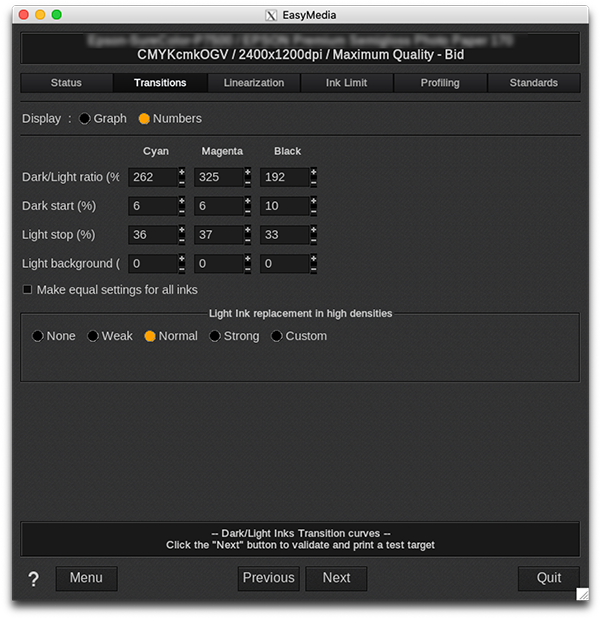The height and width of the screenshot is (618, 600).
Task: Increase Cyan Dark/Light ratio with up arrow
Action: [x=181, y=172]
